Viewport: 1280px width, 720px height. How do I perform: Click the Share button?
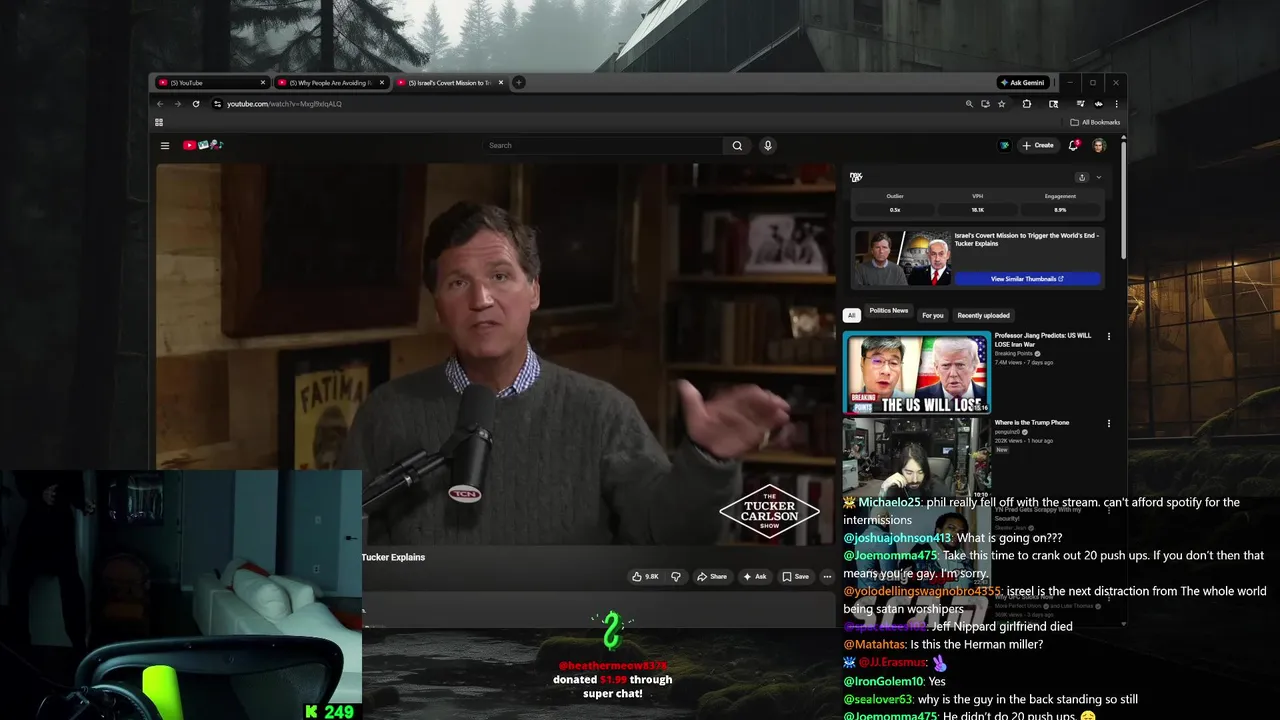[712, 576]
